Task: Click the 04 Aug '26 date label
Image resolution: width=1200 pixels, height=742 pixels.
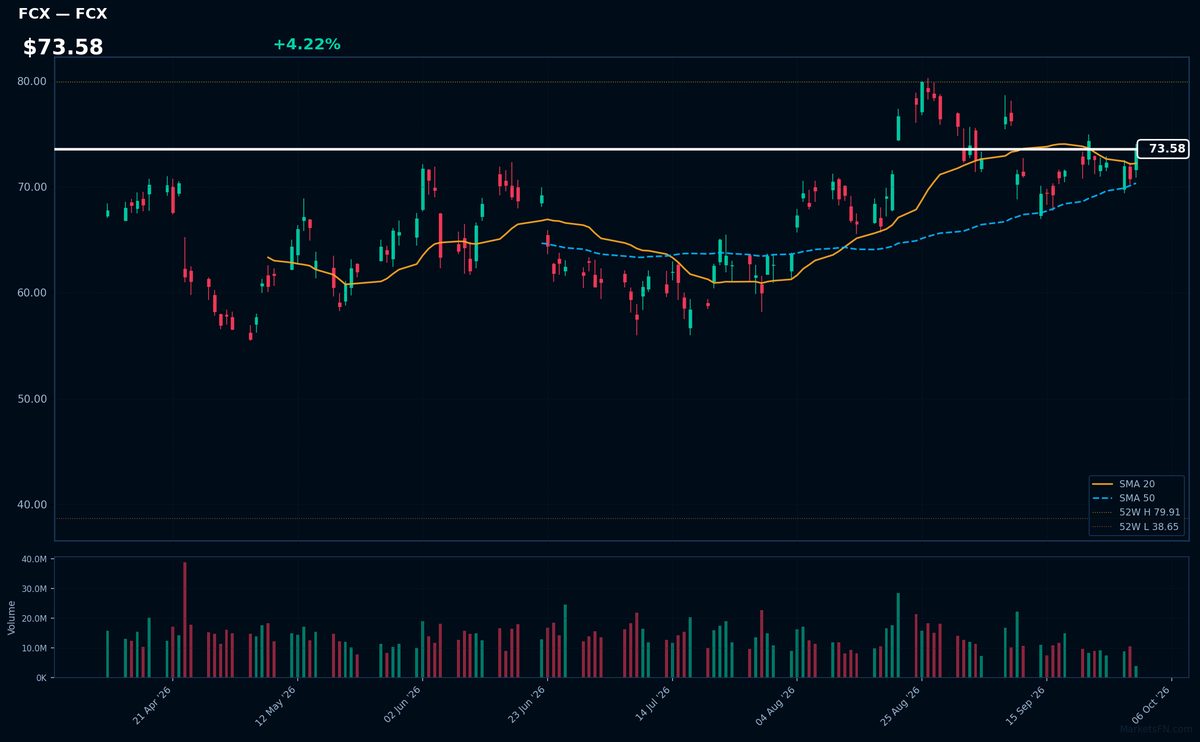Action: click(777, 704)
